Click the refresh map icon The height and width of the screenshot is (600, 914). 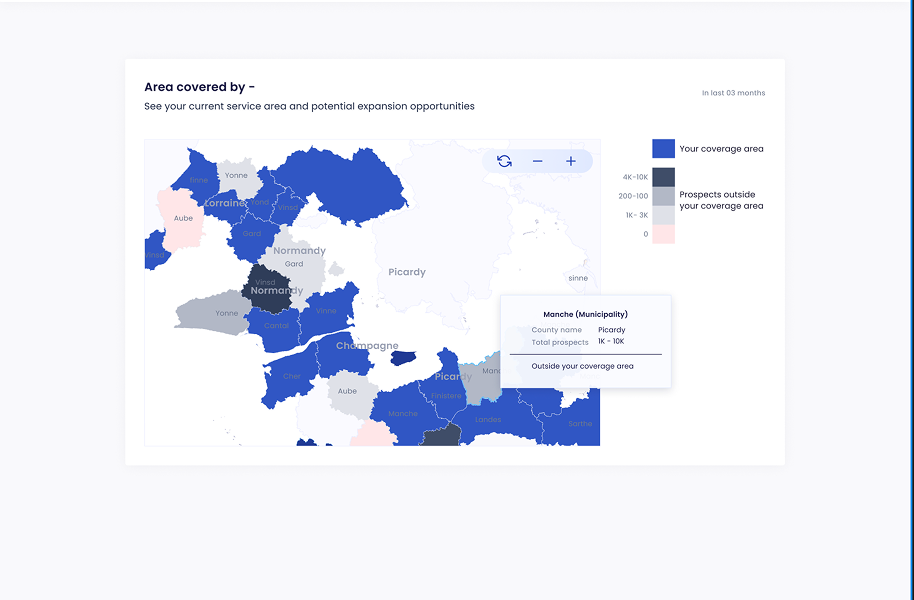[504, 160]
